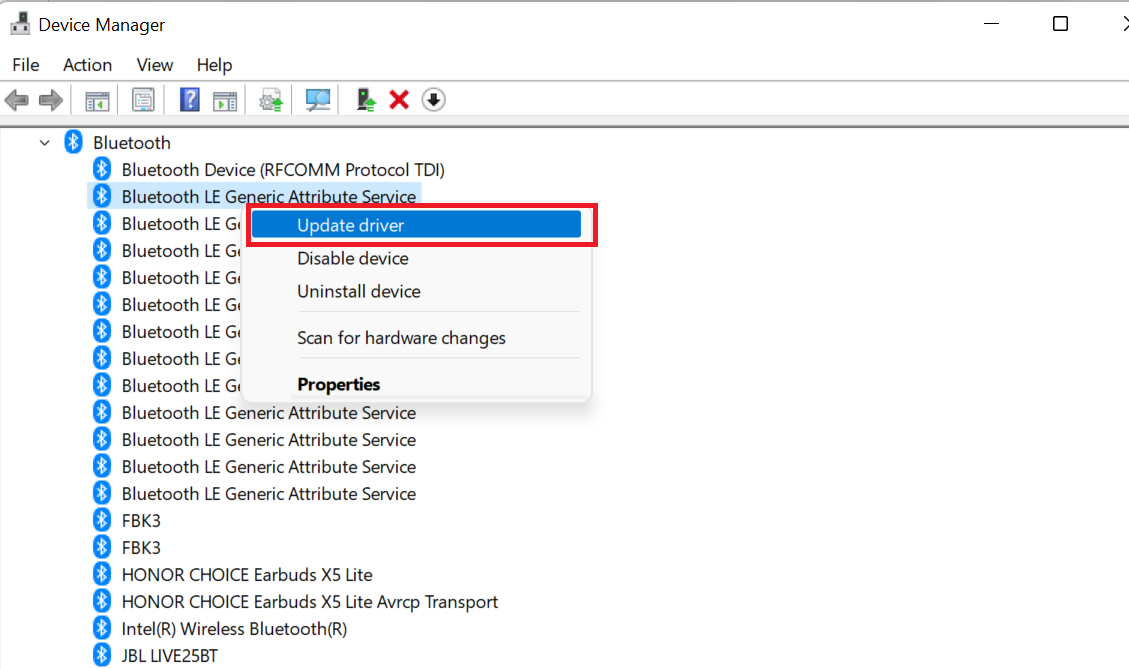Select HONOR CHOICE Earbuds X5 Lite Avrcp Transport
1129x669 pixels.
point(310,602)
